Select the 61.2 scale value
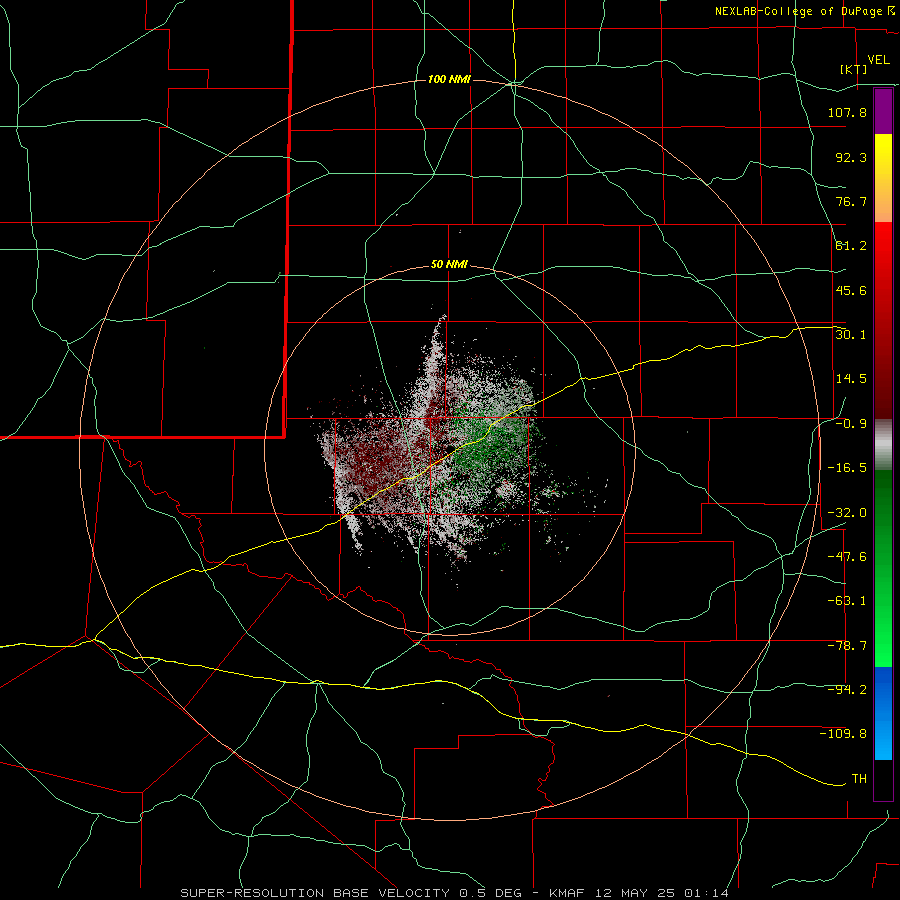Screen dimensions: 900x900 (x=851, y=246)
